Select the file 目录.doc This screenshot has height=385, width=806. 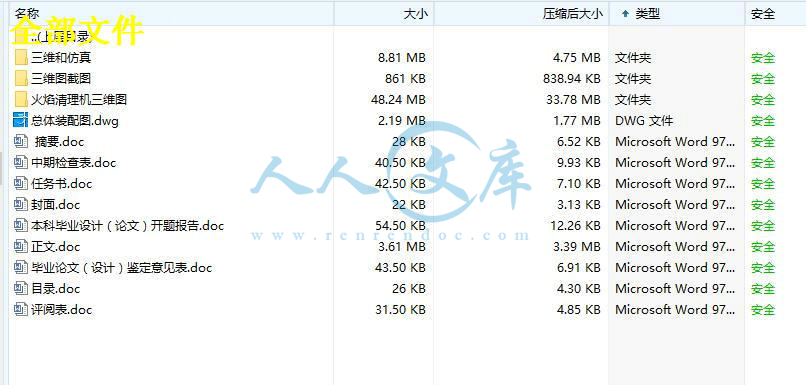tap(56, 289)
